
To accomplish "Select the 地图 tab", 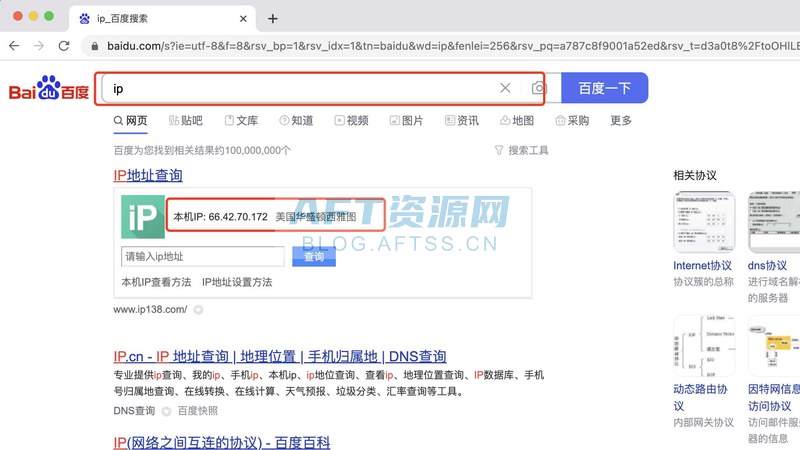I will 515,121.
